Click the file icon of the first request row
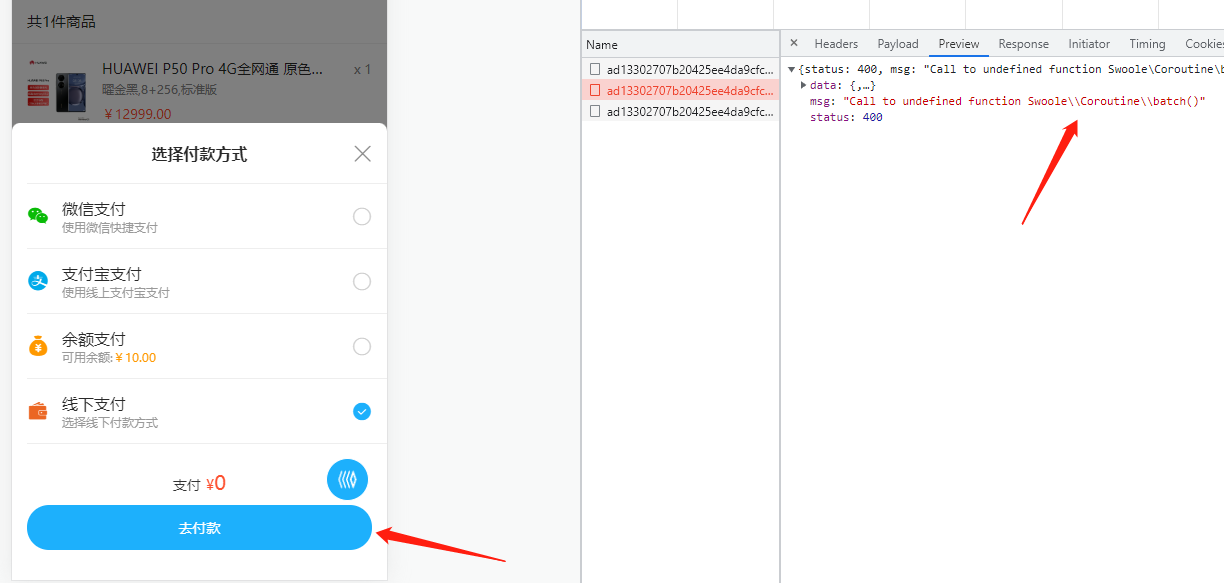 point(595,69)
